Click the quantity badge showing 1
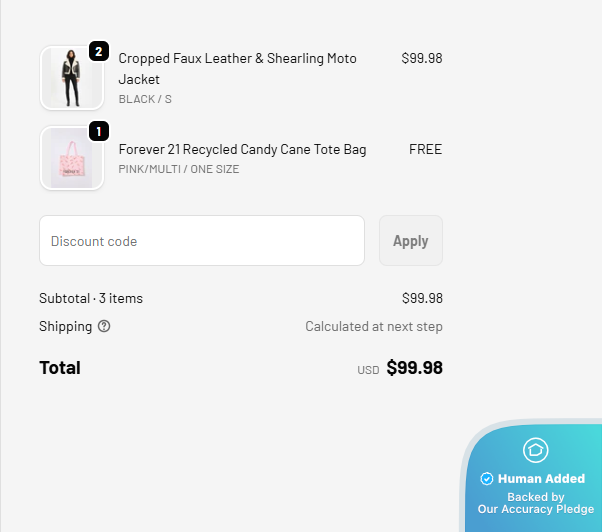 click(x=98, y=131)
